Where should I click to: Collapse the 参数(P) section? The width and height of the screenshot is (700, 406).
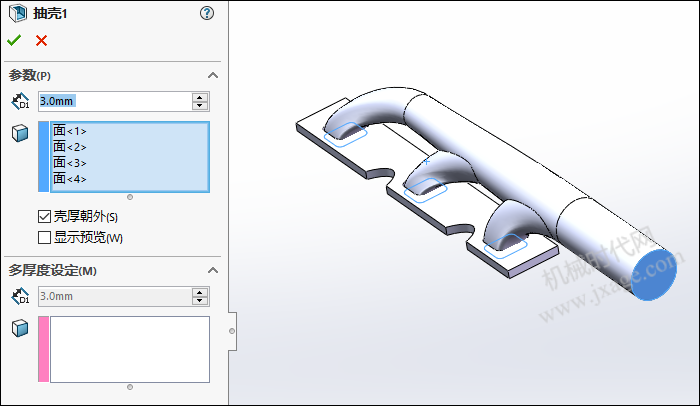pos(213,75)
